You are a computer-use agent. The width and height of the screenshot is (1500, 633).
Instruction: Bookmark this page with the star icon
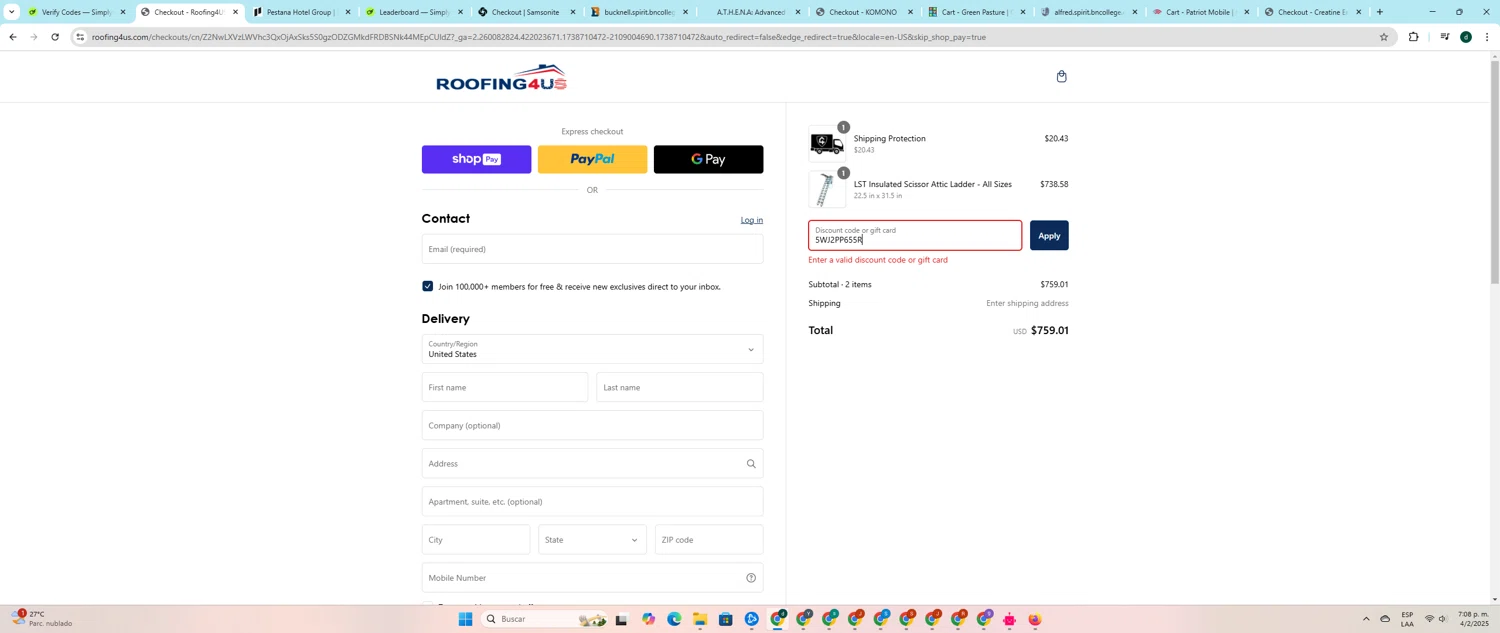click(1384, 37)
